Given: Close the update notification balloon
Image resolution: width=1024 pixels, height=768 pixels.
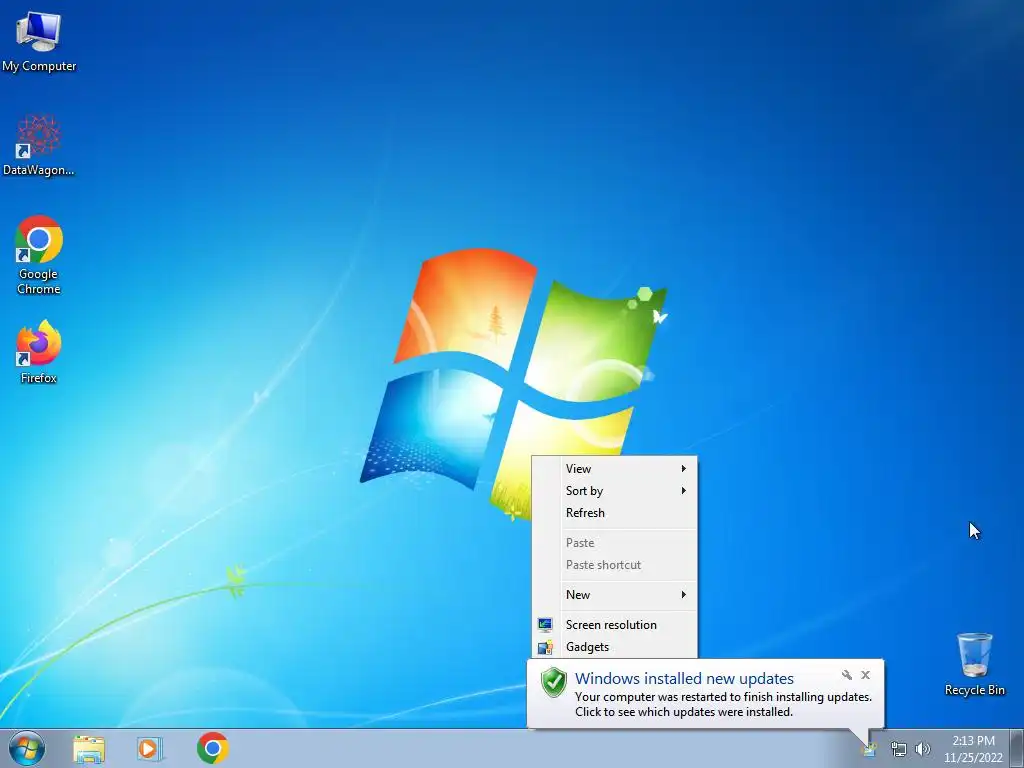Looking at the screenshot, I should [865, 675].
